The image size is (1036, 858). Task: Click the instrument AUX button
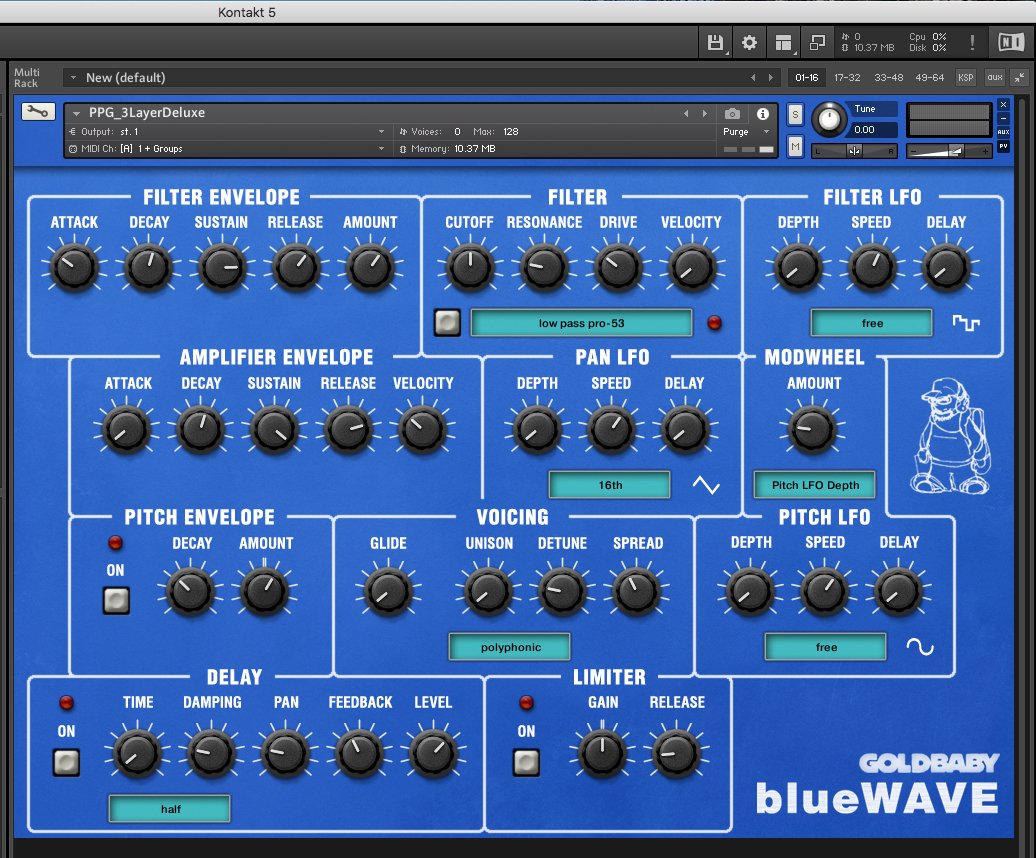[x=1003, y=132]
